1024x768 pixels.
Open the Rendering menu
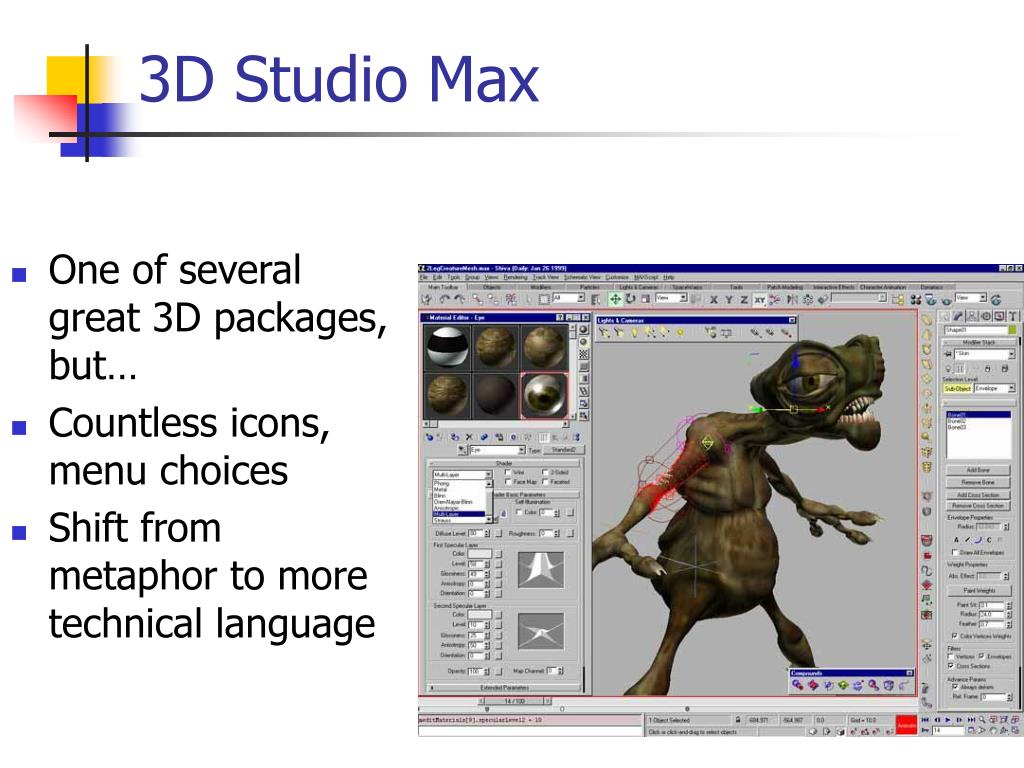pyautogui.click(x=515, y=278)
